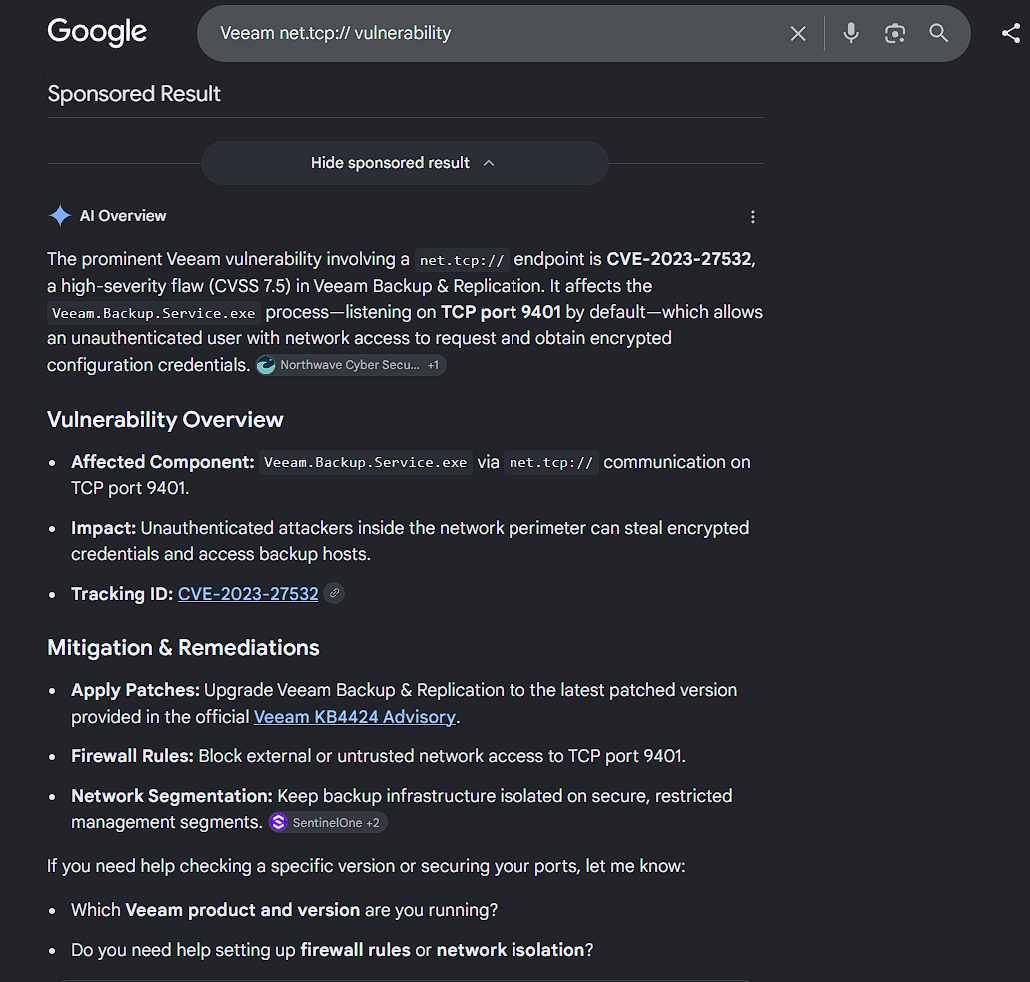The image size is (1030, 982).
Task: Open the Google logo homepage
Action: (97, 32)
